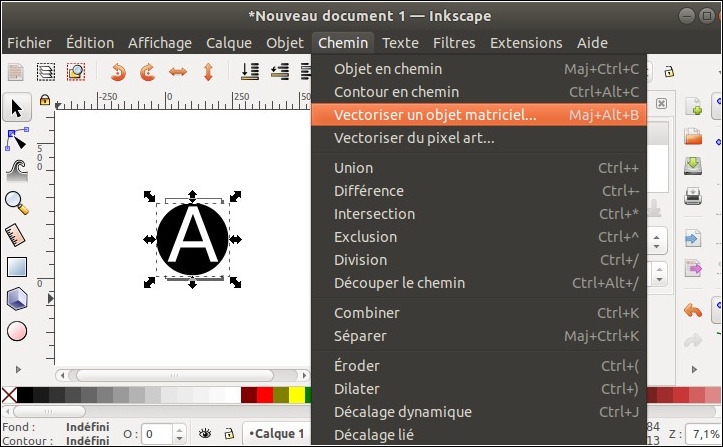The width and height of the screenshot is (723, 447).
Task: Toggle lock icon in top controls bar
Action: pos(669,72)
